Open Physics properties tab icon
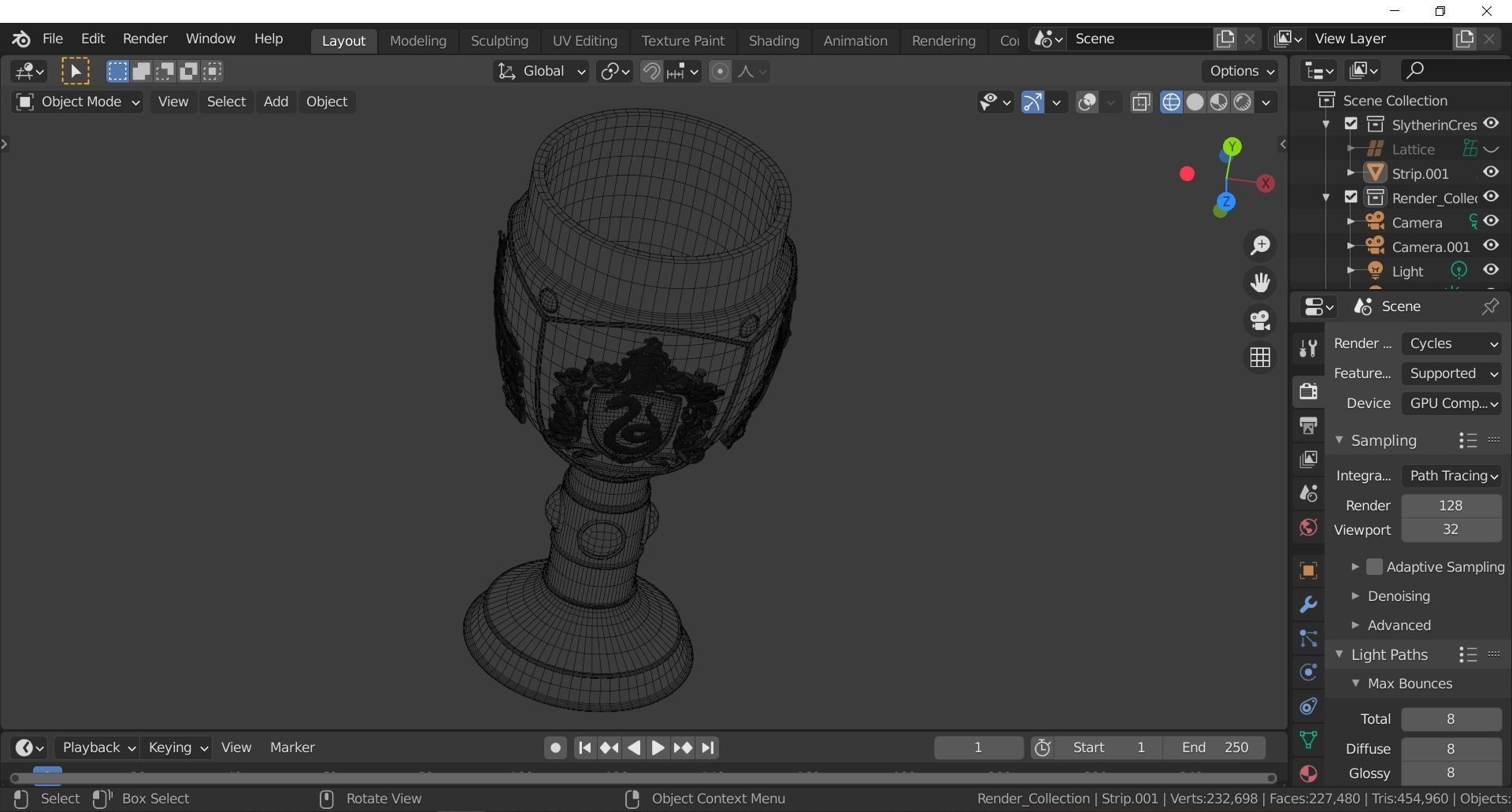The width and height of the screenshot is (1512, 812). pos(1308,672)
